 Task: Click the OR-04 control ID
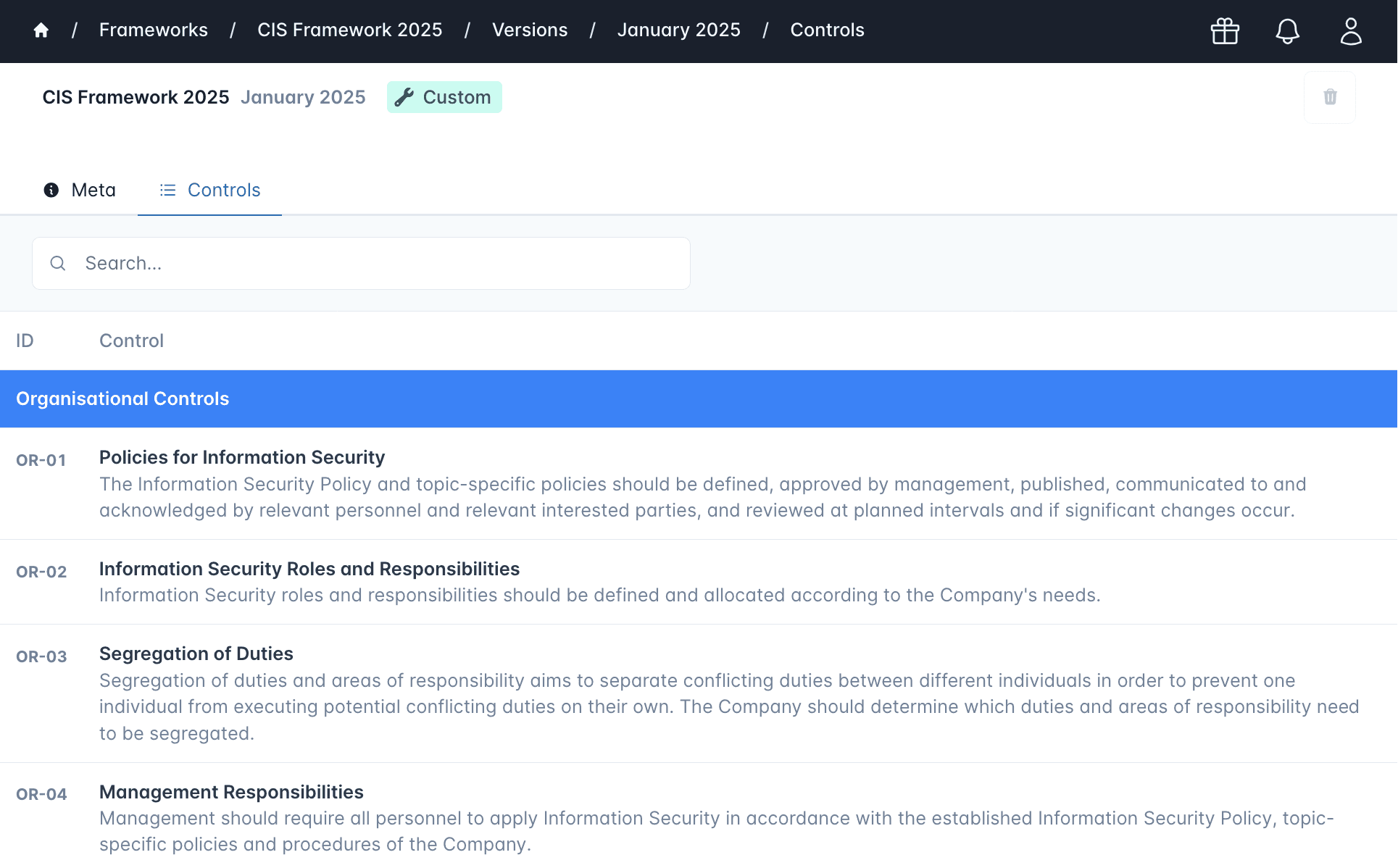tap(41, 794)
